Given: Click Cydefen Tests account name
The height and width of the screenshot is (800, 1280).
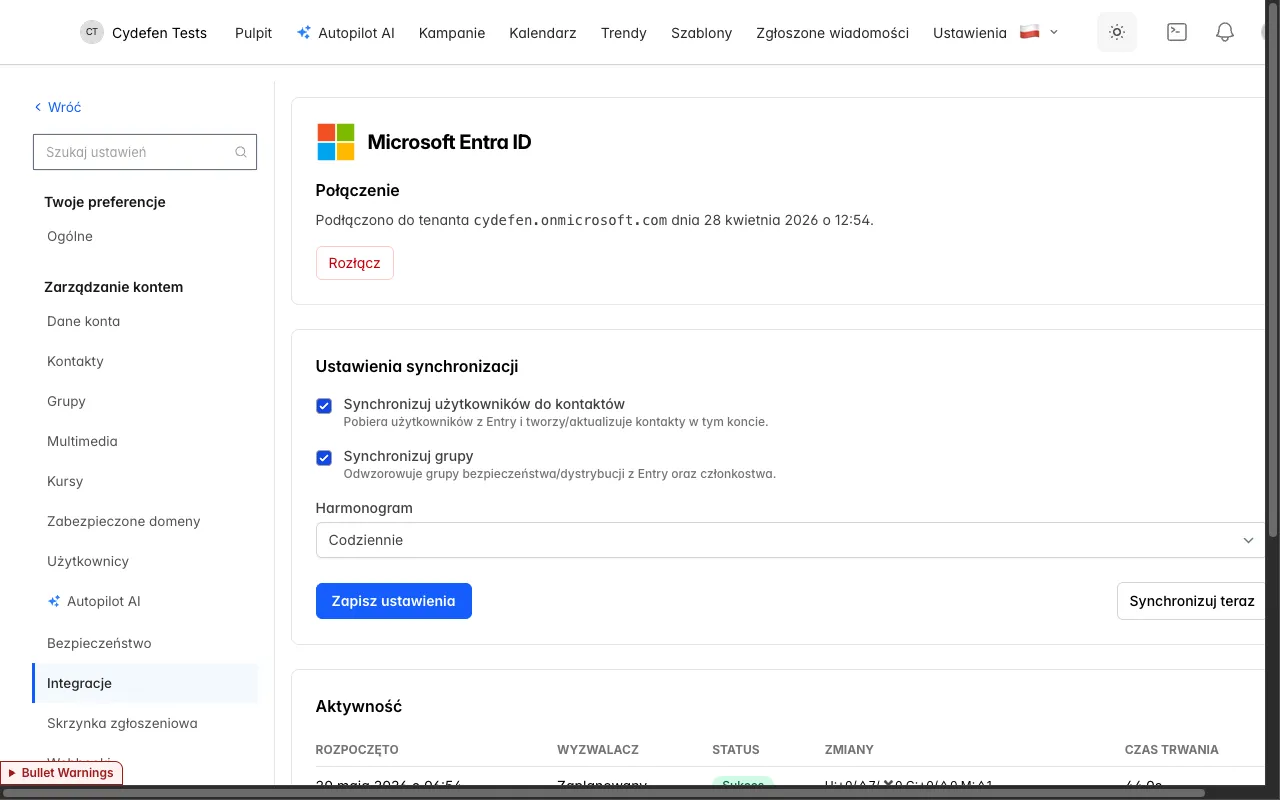Looking at the screenshot, I should click(160, 32).
